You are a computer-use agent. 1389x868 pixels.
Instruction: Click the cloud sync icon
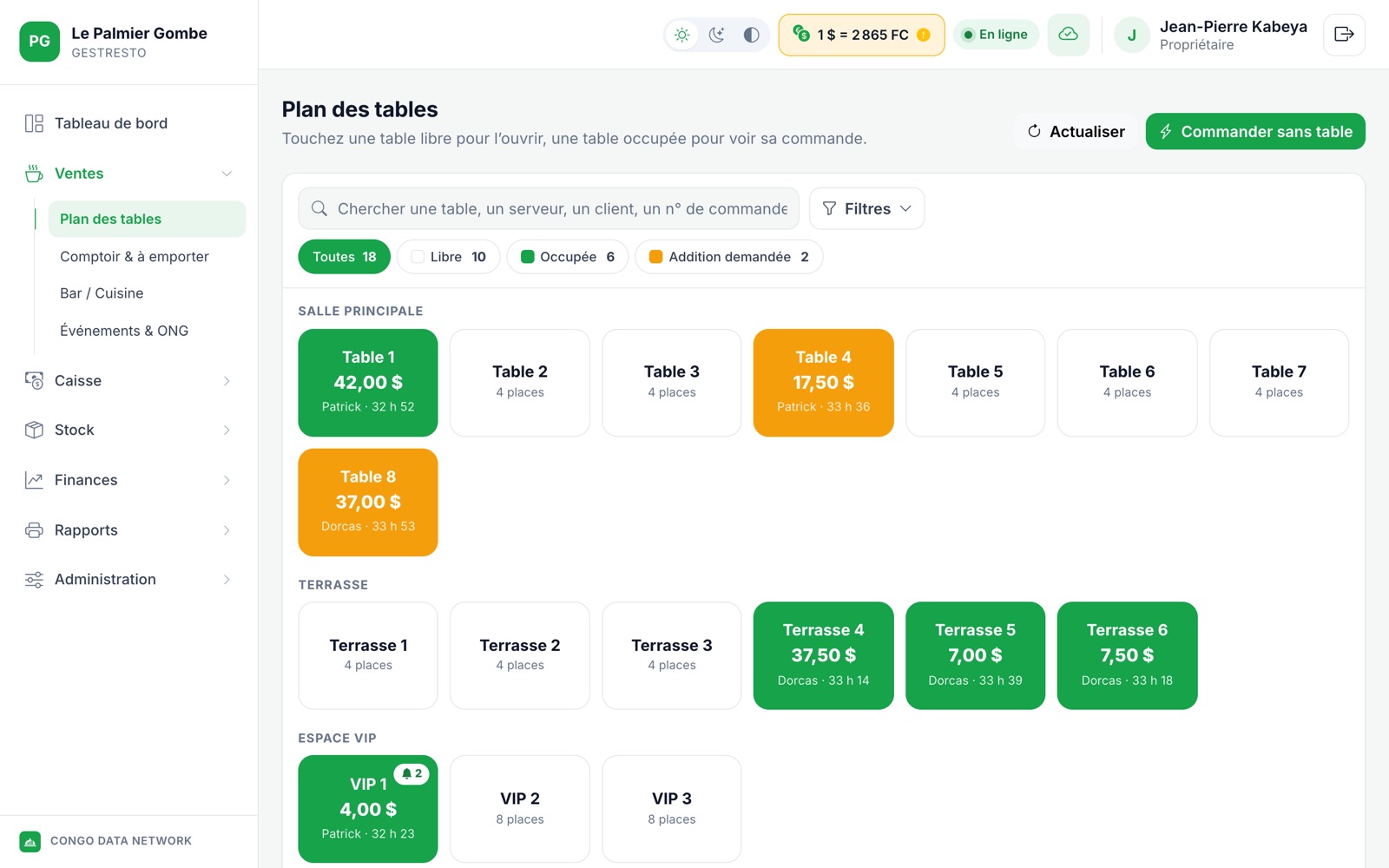pos(1069,35)
